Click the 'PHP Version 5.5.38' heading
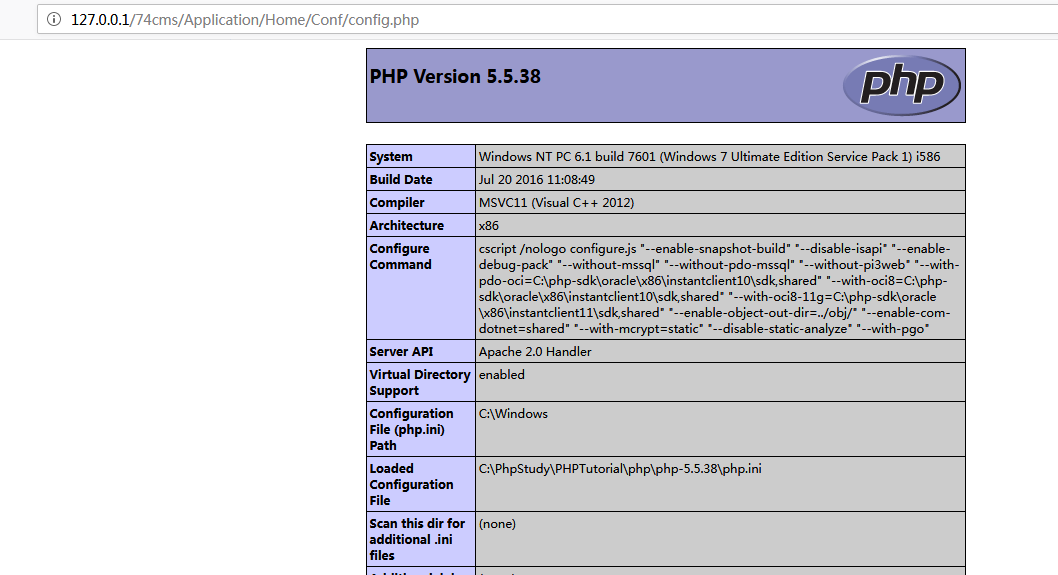The image size is (1058, 575). (x=455, y=76)
